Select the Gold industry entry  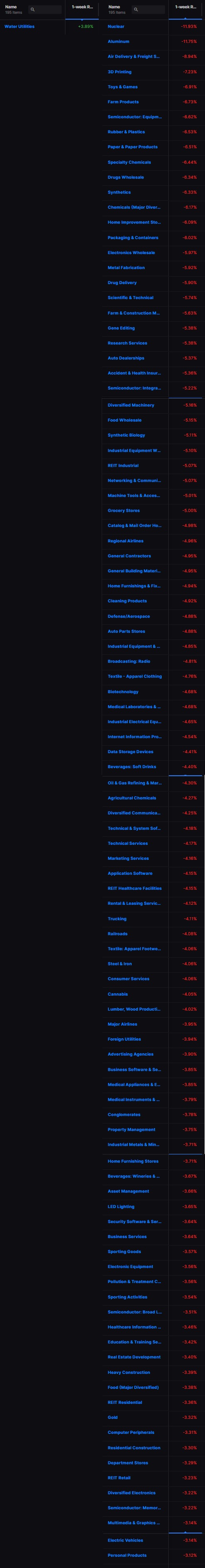tap(113, 1417)
